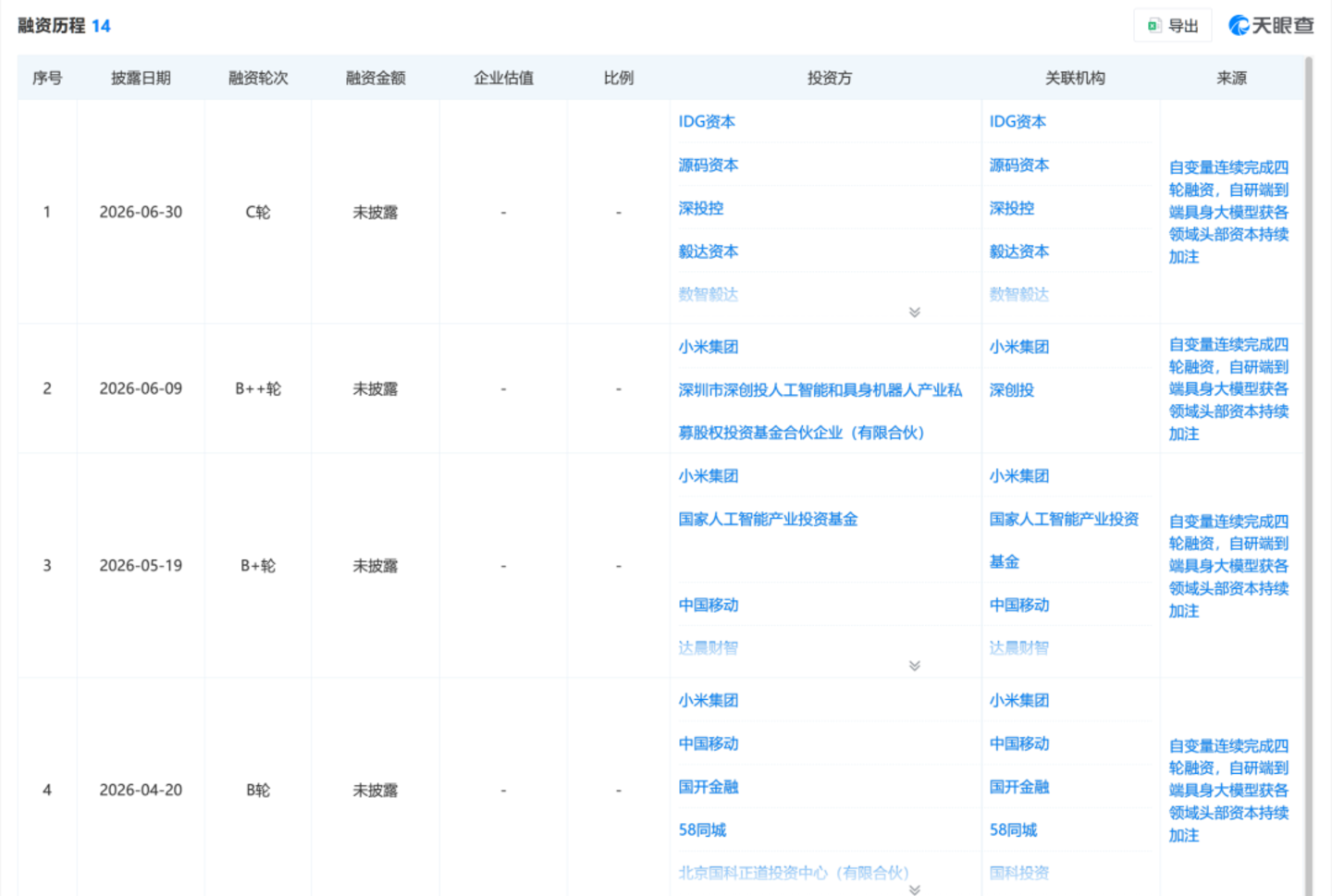This screenshot has height=896, width=1332.
Task: Open 国科投资 关联机构 link
Action: pos(1019,873)
